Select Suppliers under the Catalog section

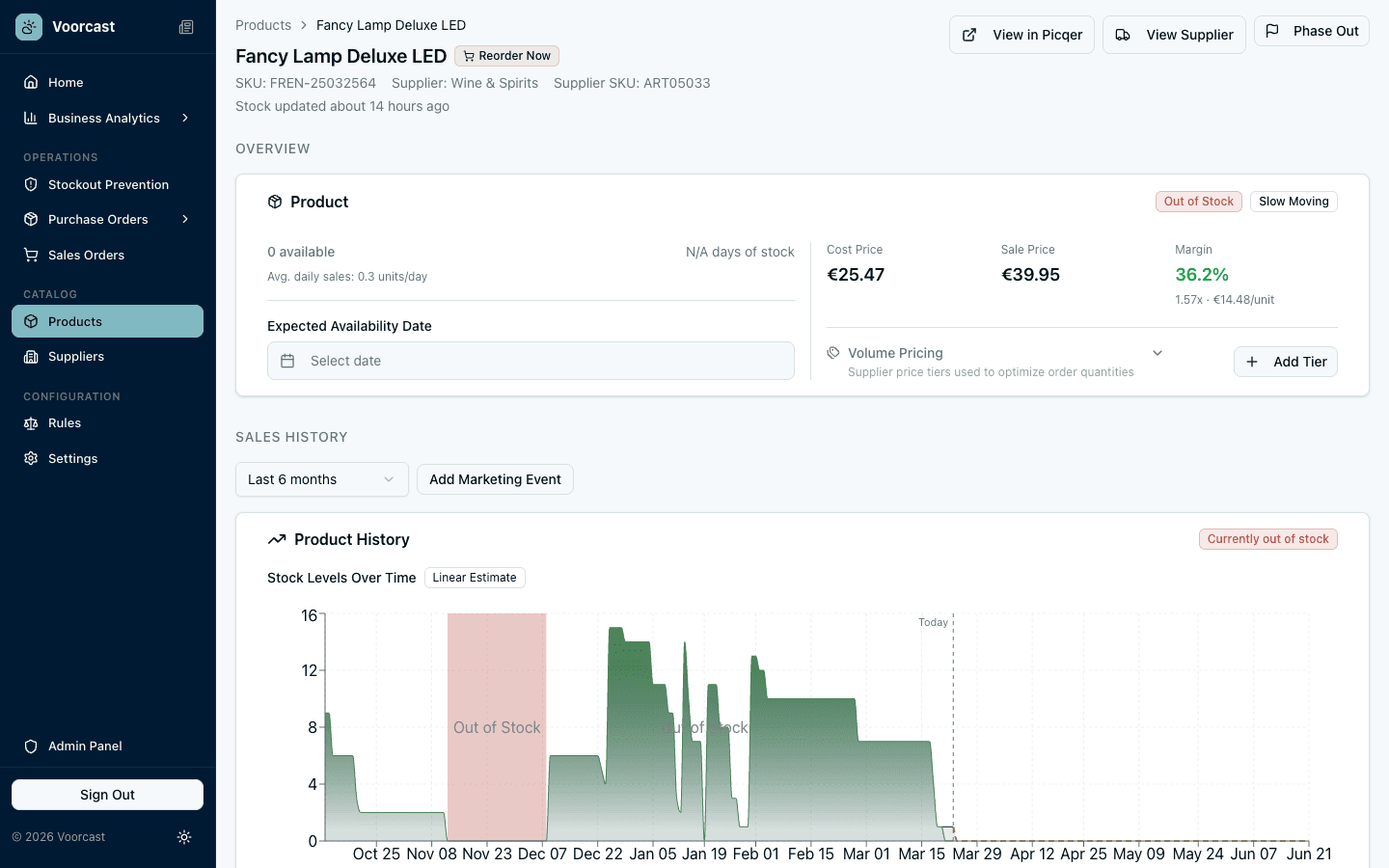click(76, 356)
